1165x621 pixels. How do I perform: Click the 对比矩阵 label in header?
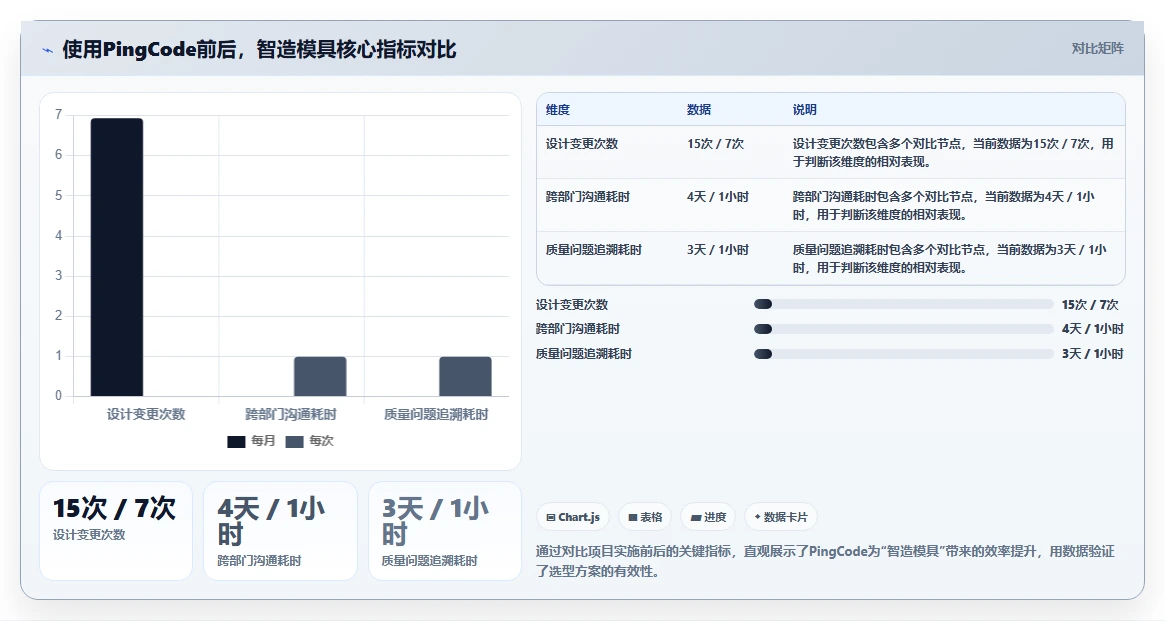click(1097, 48)
